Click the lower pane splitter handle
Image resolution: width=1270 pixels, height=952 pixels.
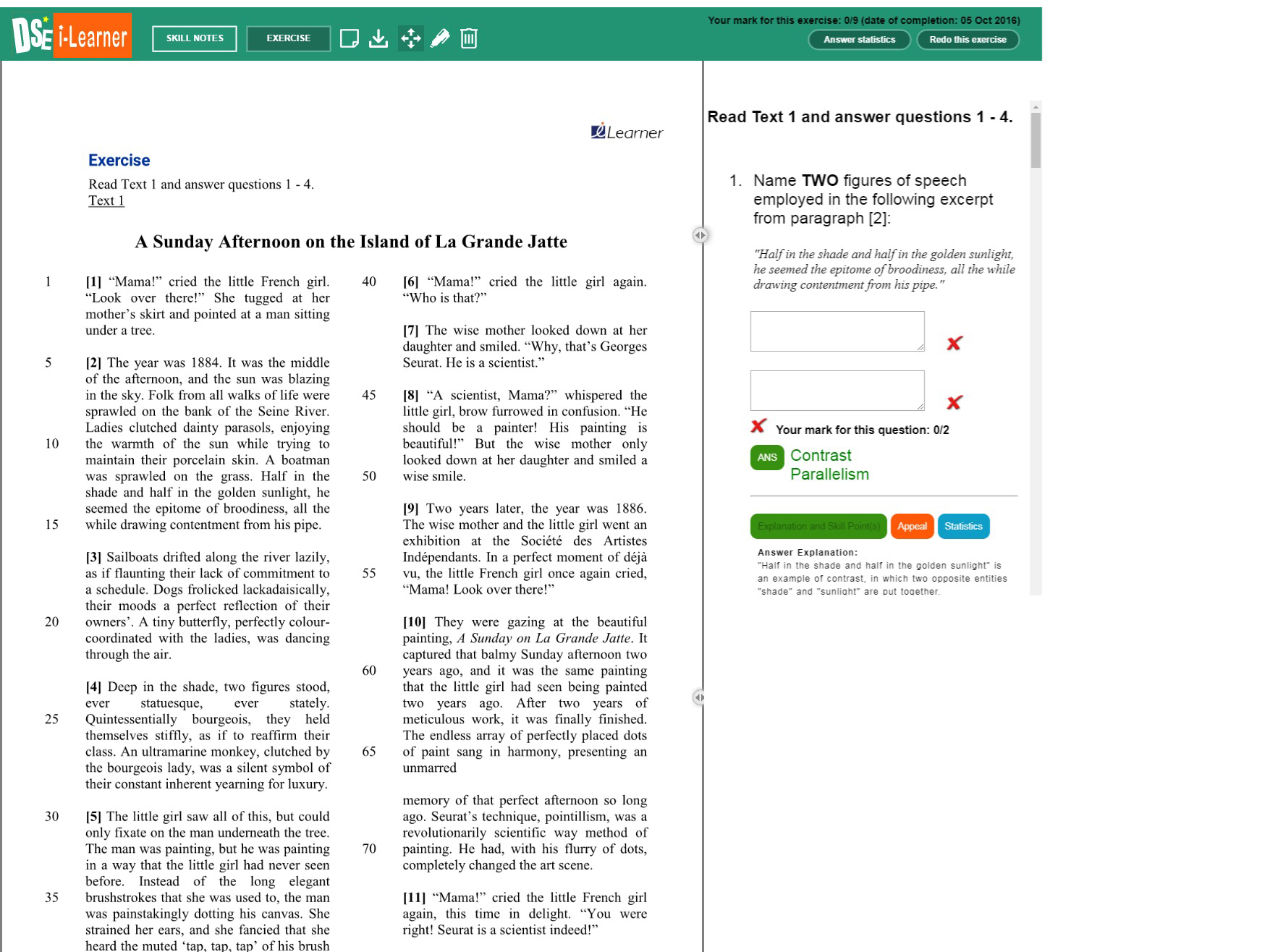coord(700,697)
